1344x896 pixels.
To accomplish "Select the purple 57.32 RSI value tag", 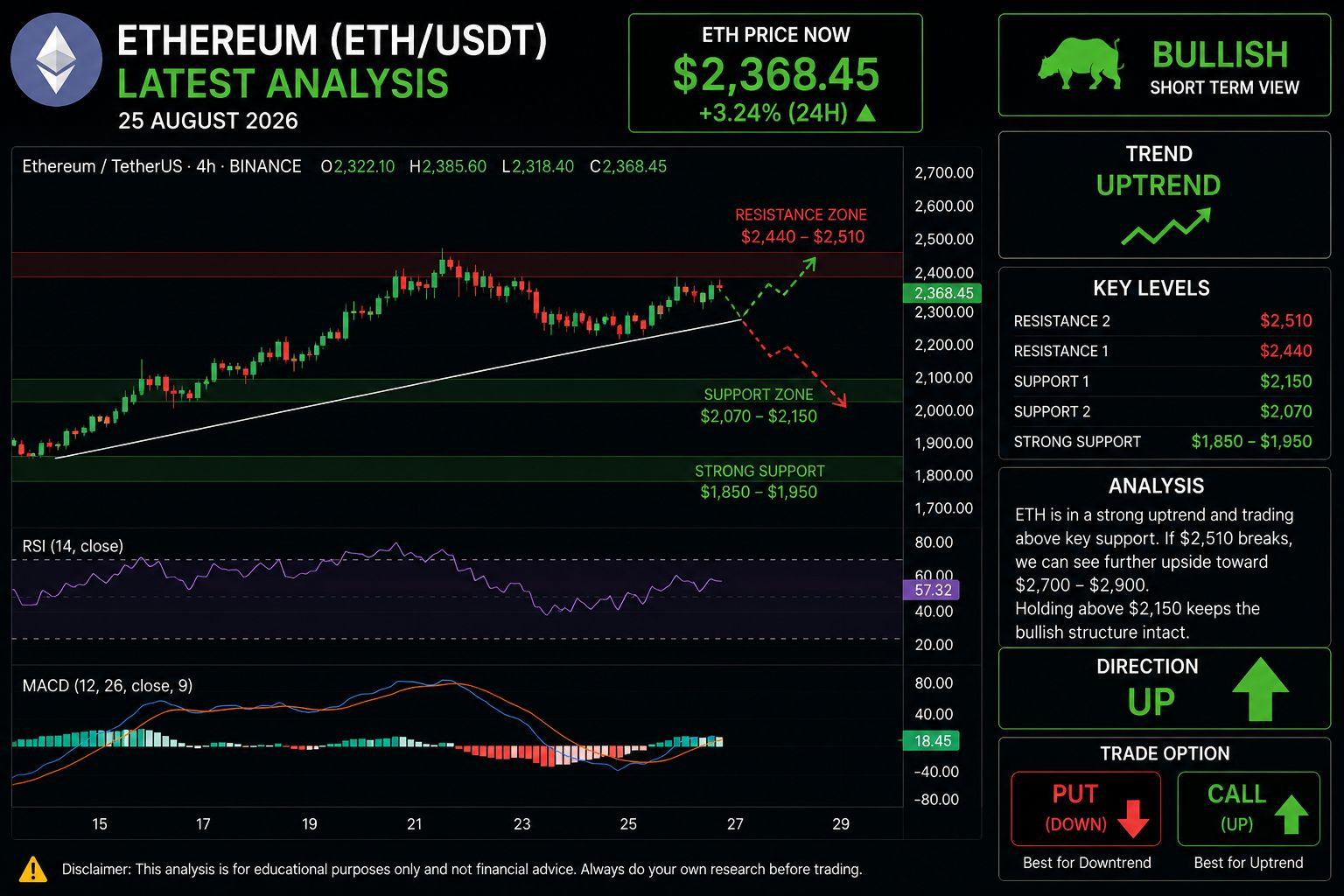I will [x=932, y=590].
